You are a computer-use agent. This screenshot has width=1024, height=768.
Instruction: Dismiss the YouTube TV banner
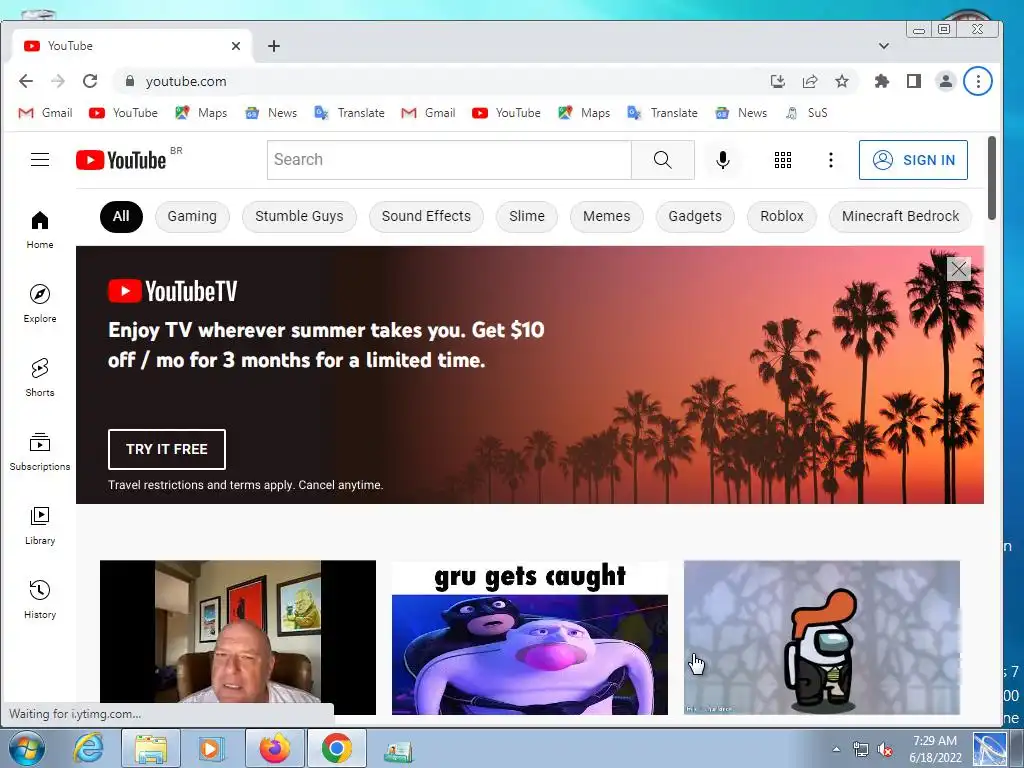click(x=959, y=269)
